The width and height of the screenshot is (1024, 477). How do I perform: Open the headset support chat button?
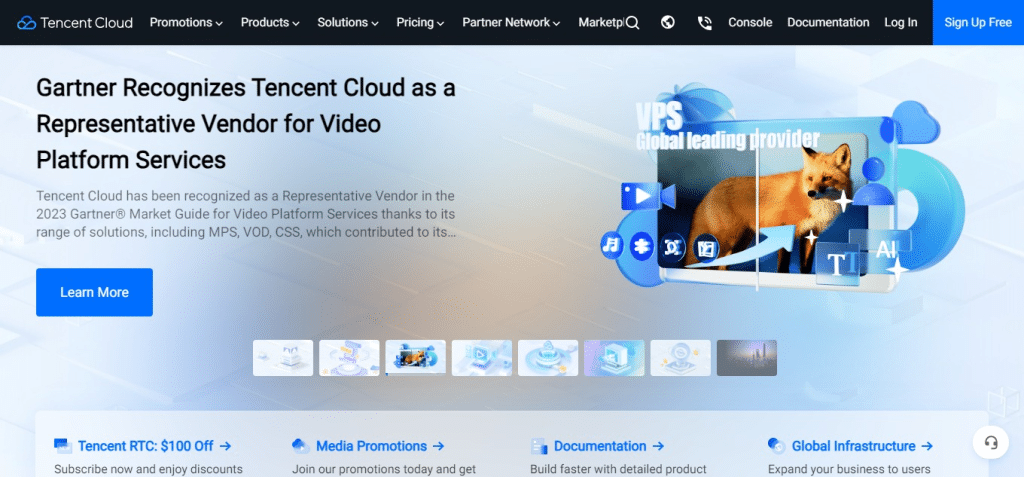coord(991,443)
